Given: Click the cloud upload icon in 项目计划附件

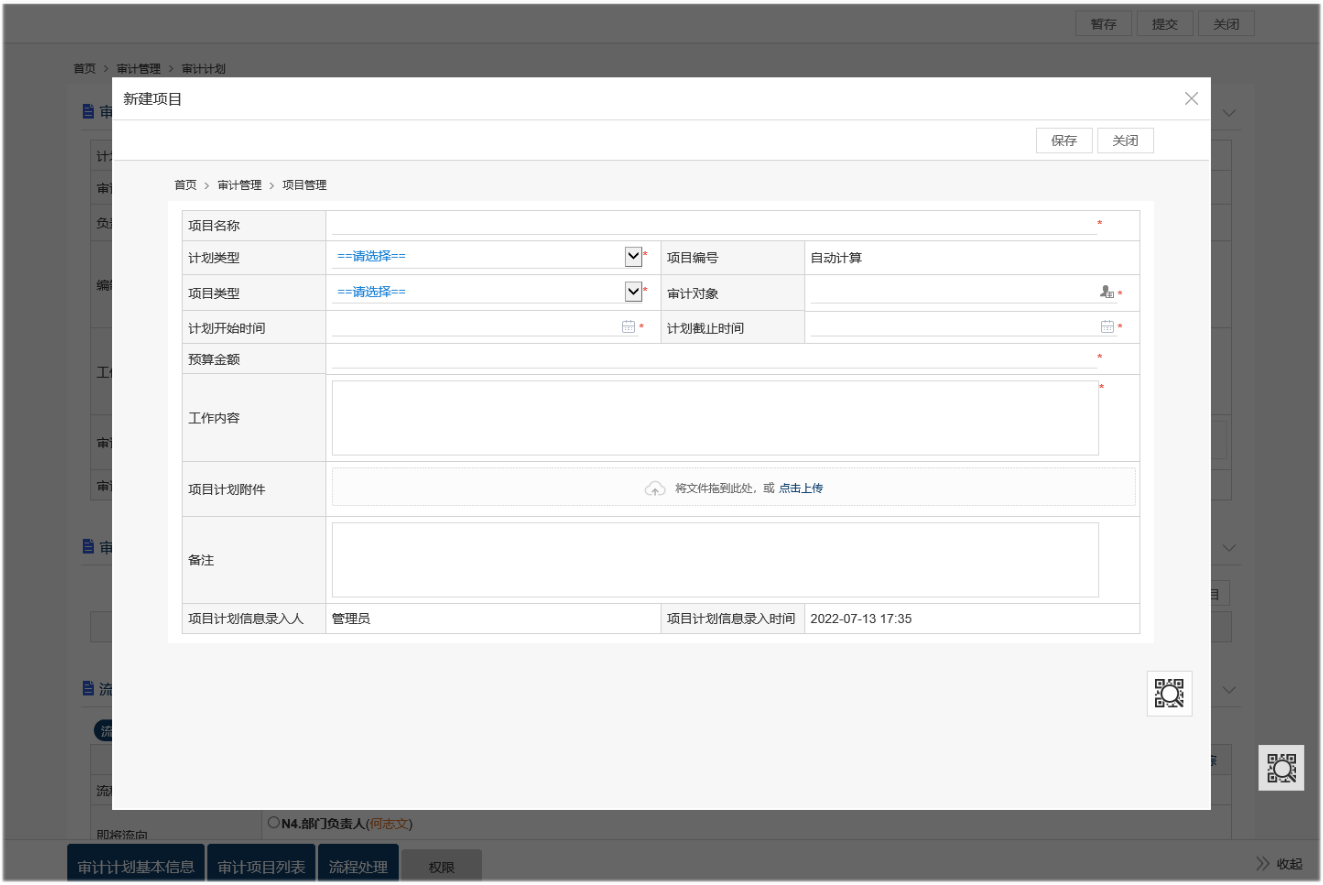Looking at the screenshot, I should click(x=655, y=488).
